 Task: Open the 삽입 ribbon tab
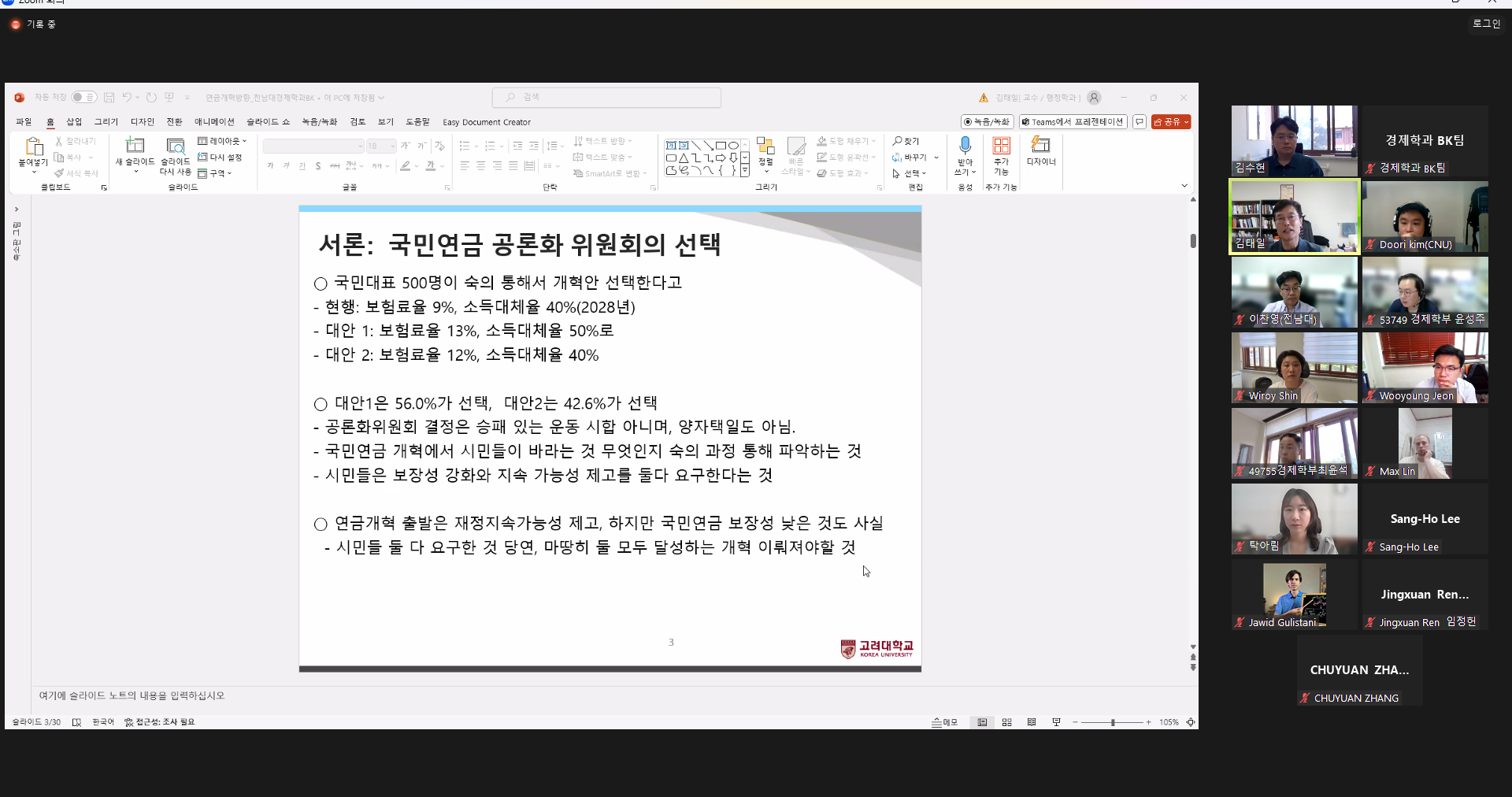[74, 122]
